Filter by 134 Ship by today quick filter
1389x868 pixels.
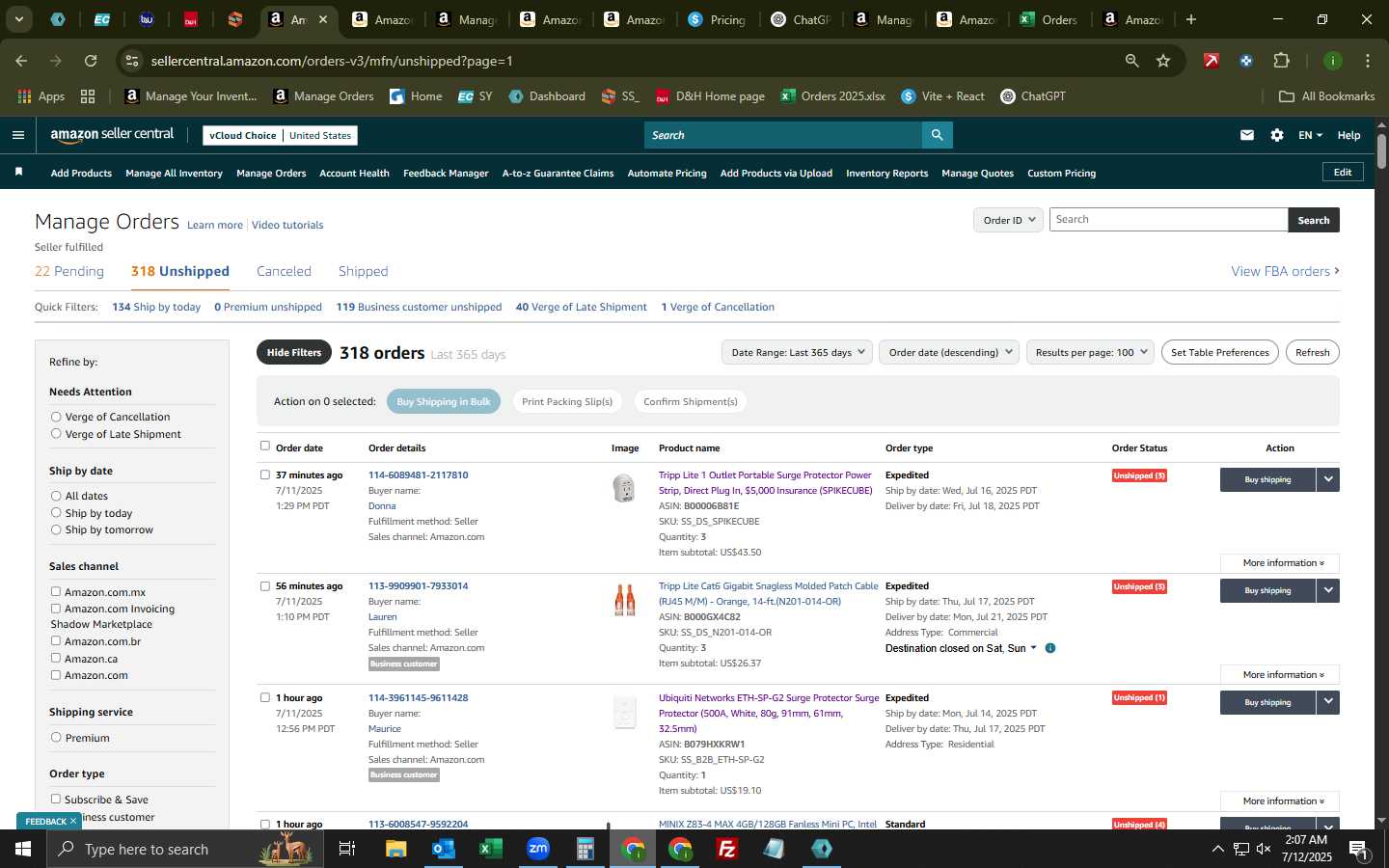(156, 307)
